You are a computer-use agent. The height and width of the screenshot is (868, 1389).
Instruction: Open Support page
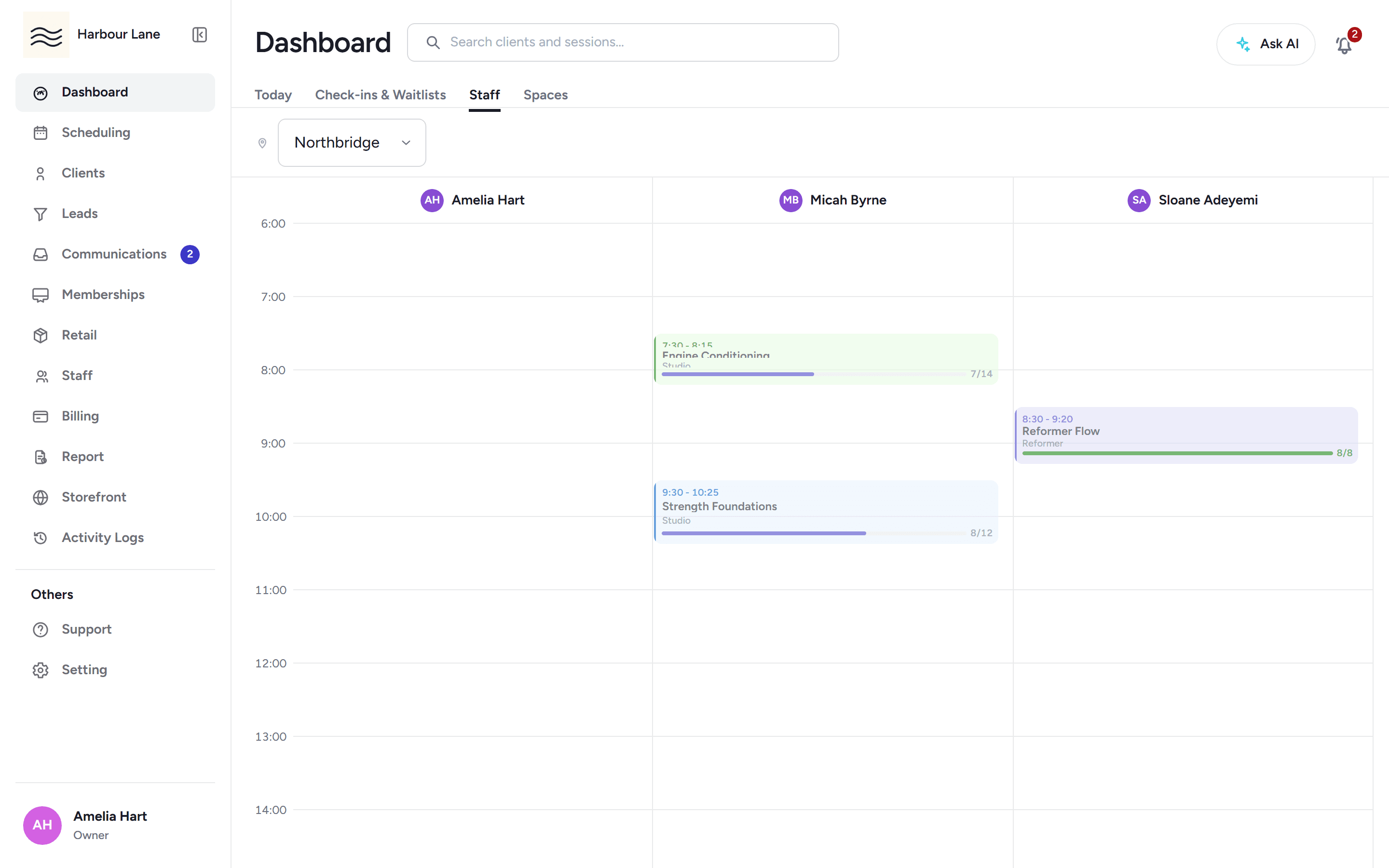115,630
